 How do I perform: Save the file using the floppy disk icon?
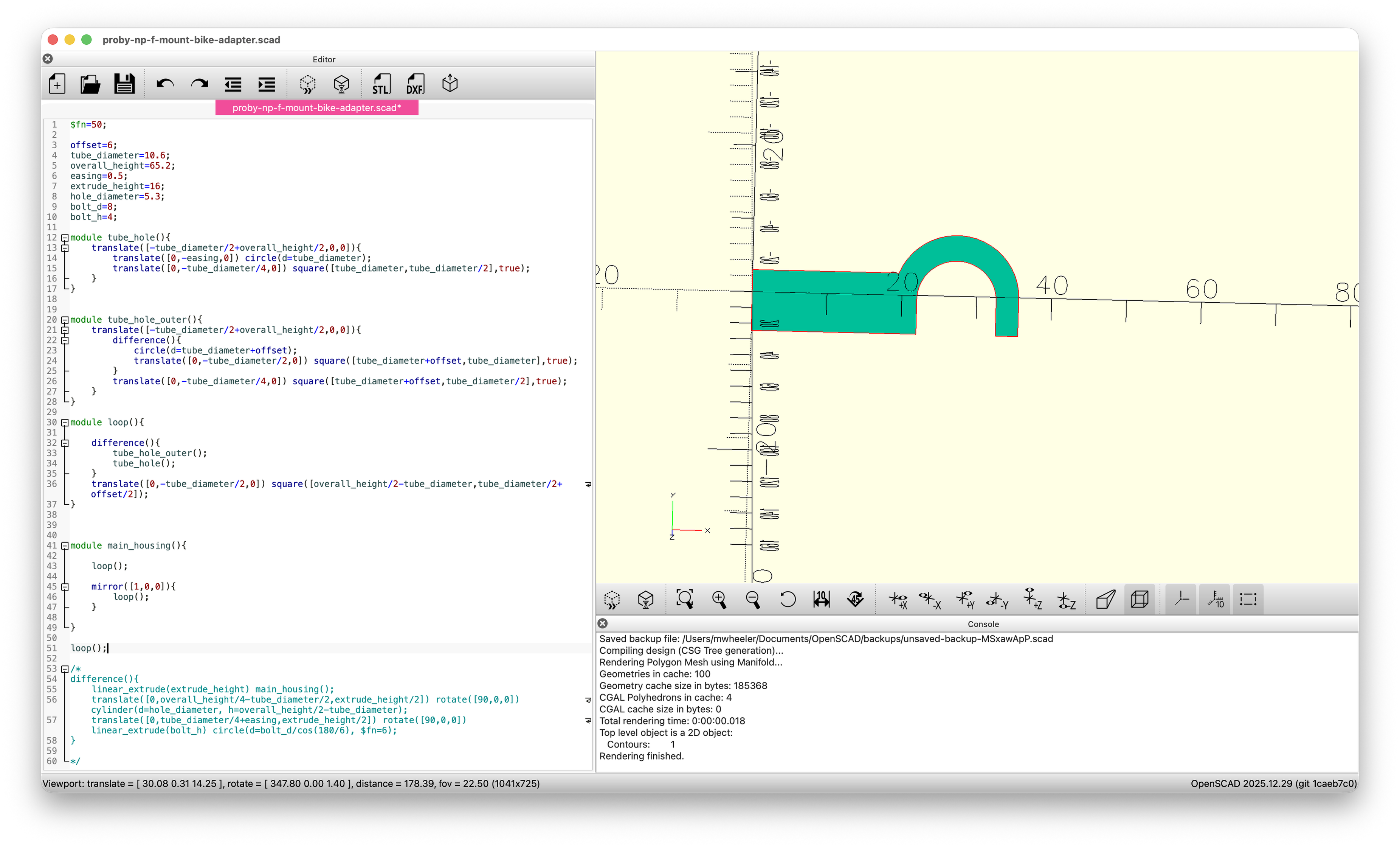click(124, 84)
